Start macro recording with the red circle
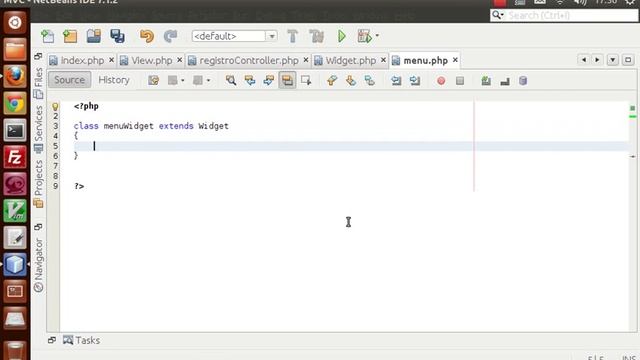This screenshot has width=640, height=360. point(441,81)
